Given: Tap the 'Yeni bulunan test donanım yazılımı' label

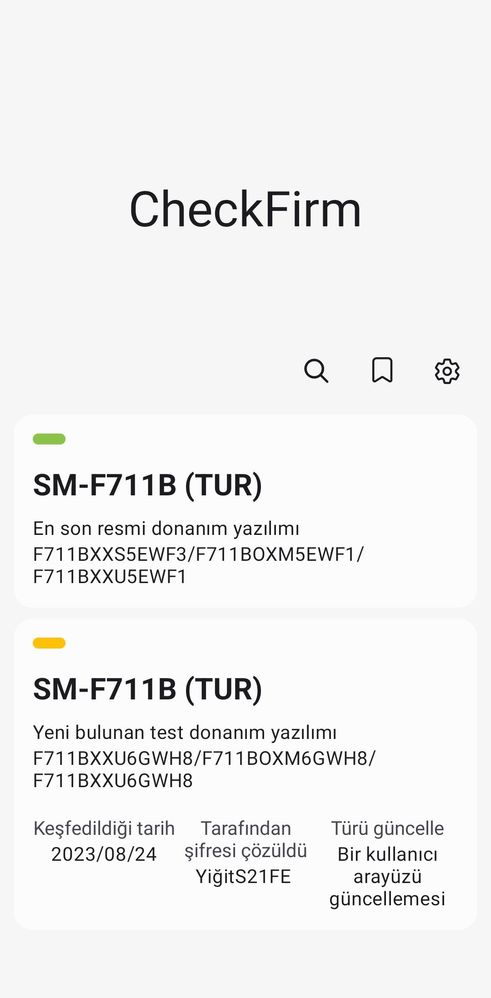Looking at the screenshot, I should pyautogui.click(x=185, y=733).
